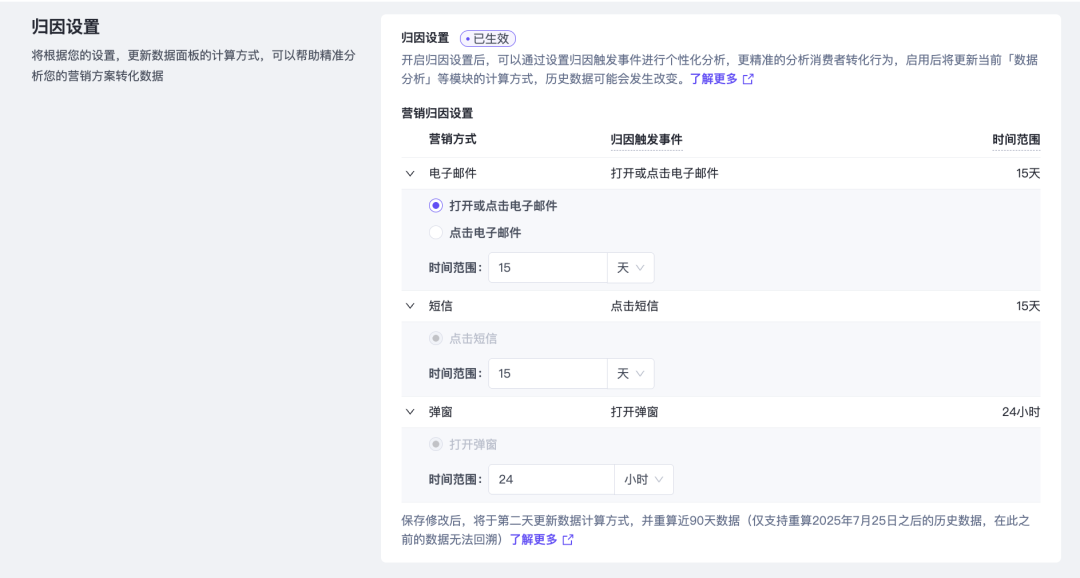Collapse the 电子邮件 row chevron
Screen dimensions: 1080x578
[410, 173]
